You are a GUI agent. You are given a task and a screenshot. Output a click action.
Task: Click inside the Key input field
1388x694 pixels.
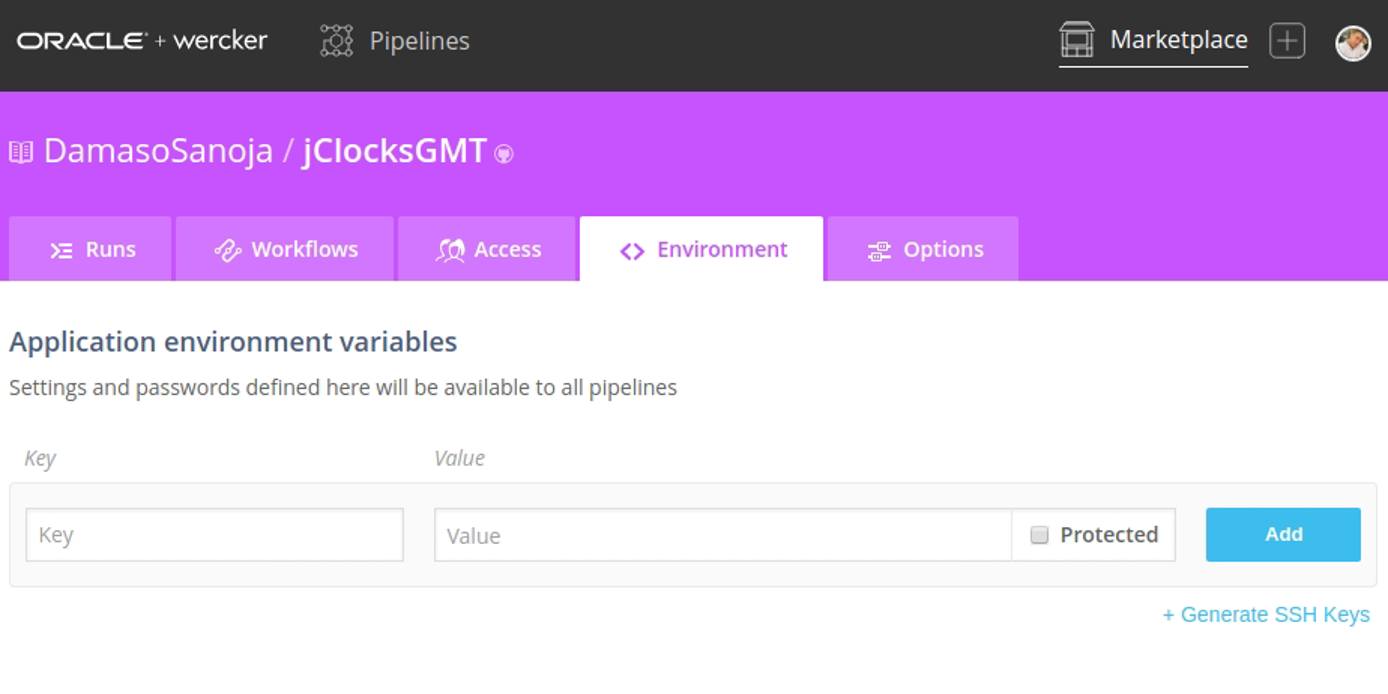pyautogui.click(x=214, y=535)
